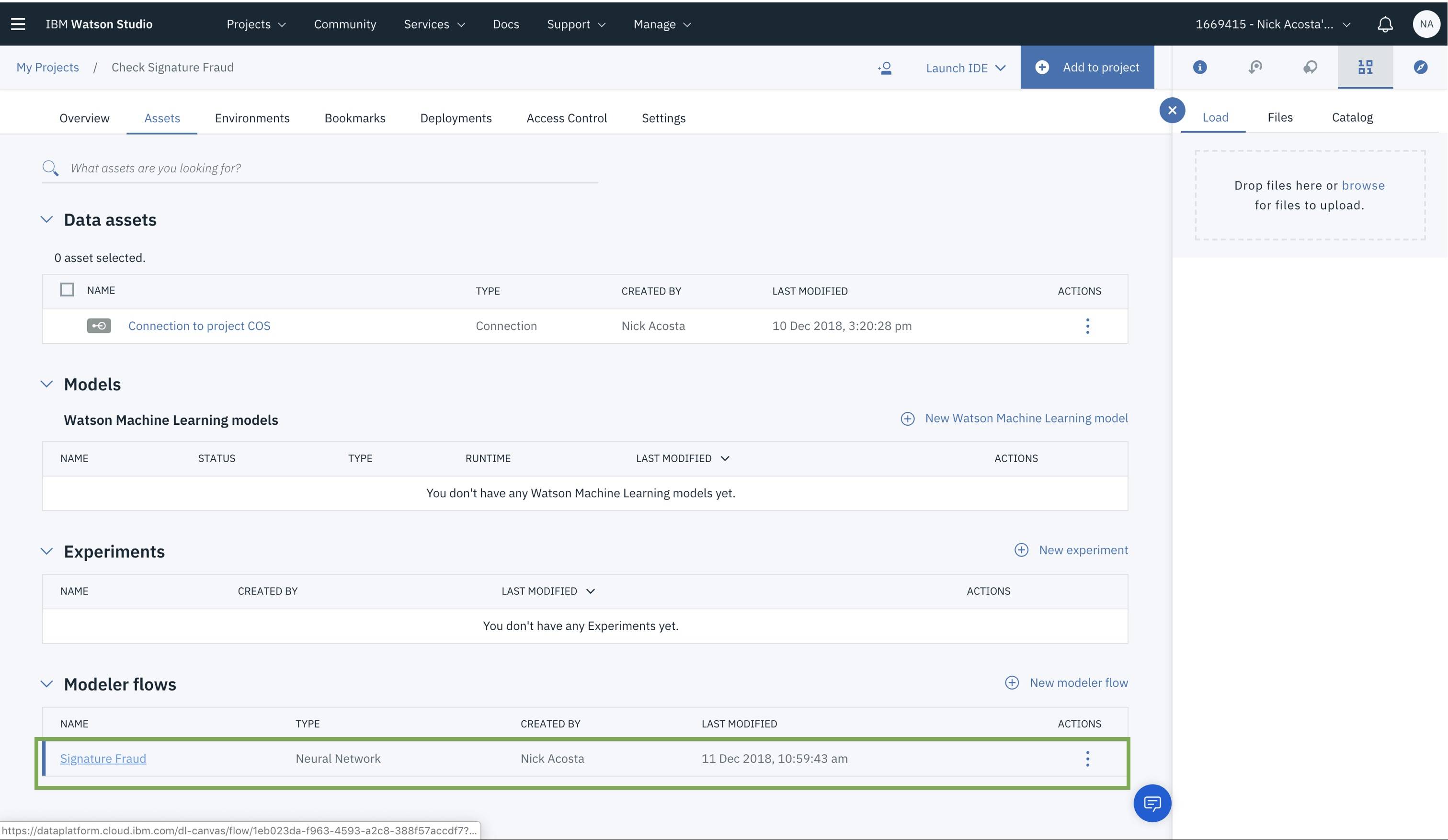Open Connection to project COS link

click(x=199, y=326)
